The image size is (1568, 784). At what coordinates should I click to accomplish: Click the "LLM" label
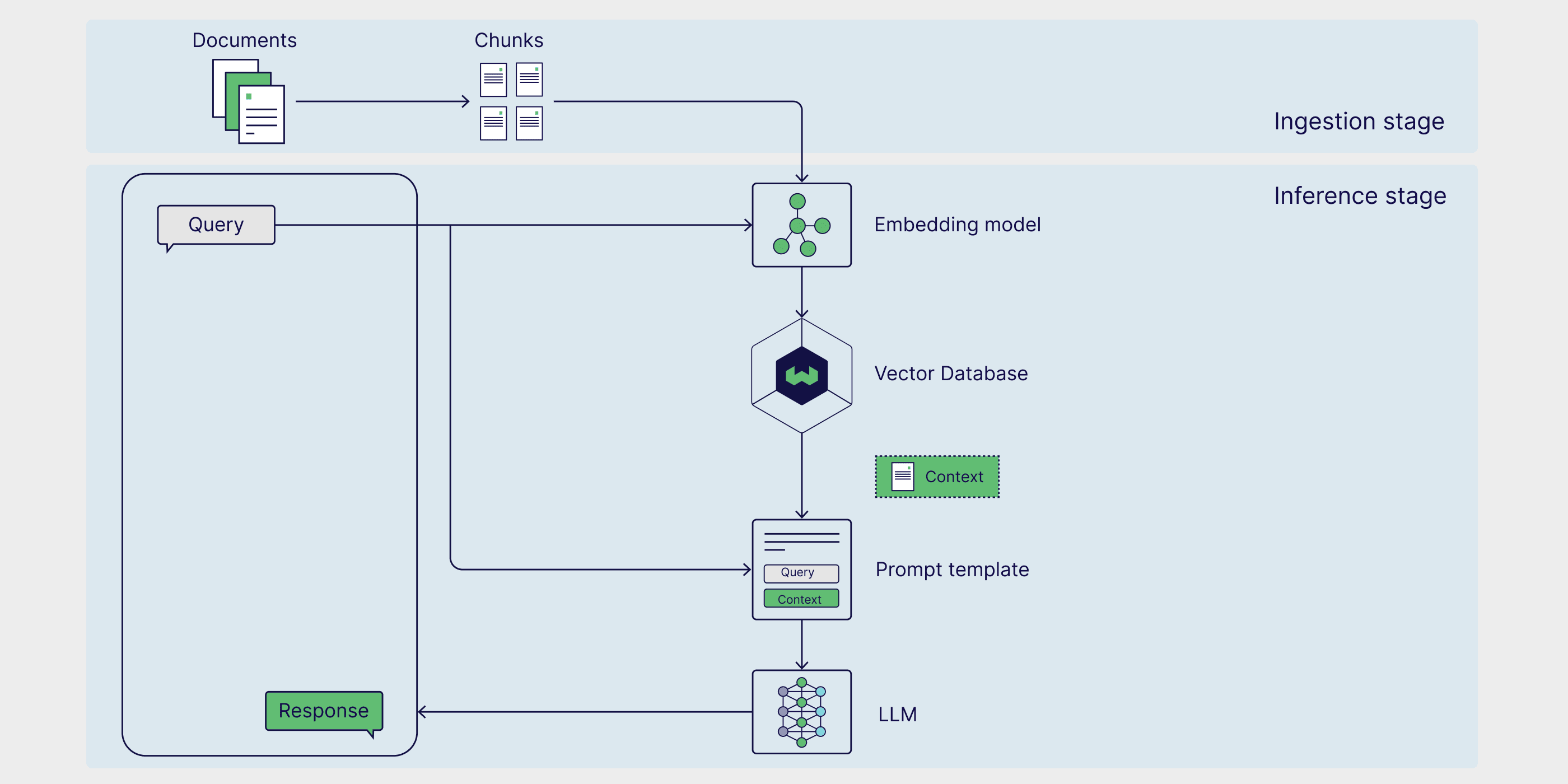tap(897, 714)
